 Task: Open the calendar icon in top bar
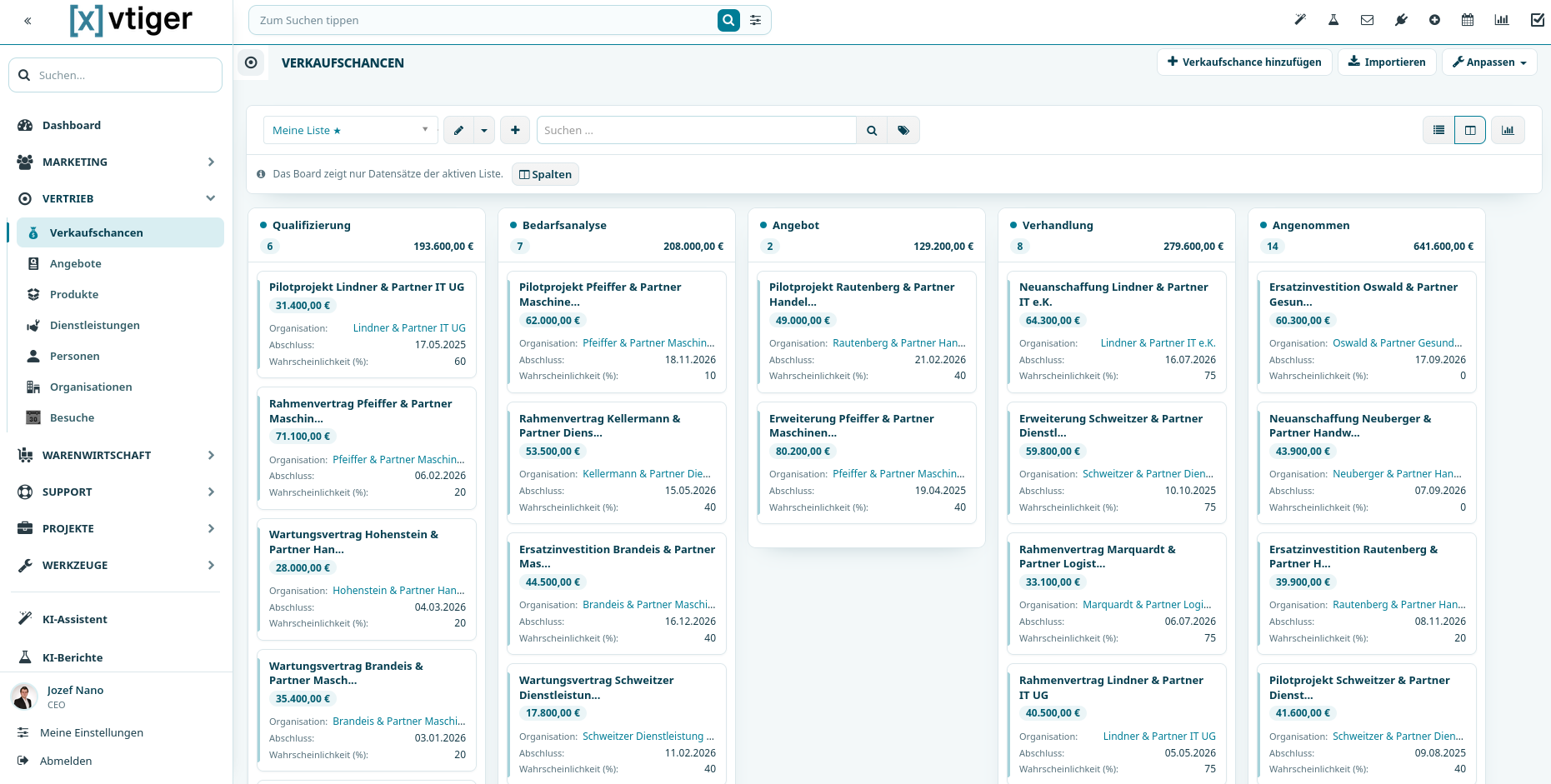(x=1468, y=20)
